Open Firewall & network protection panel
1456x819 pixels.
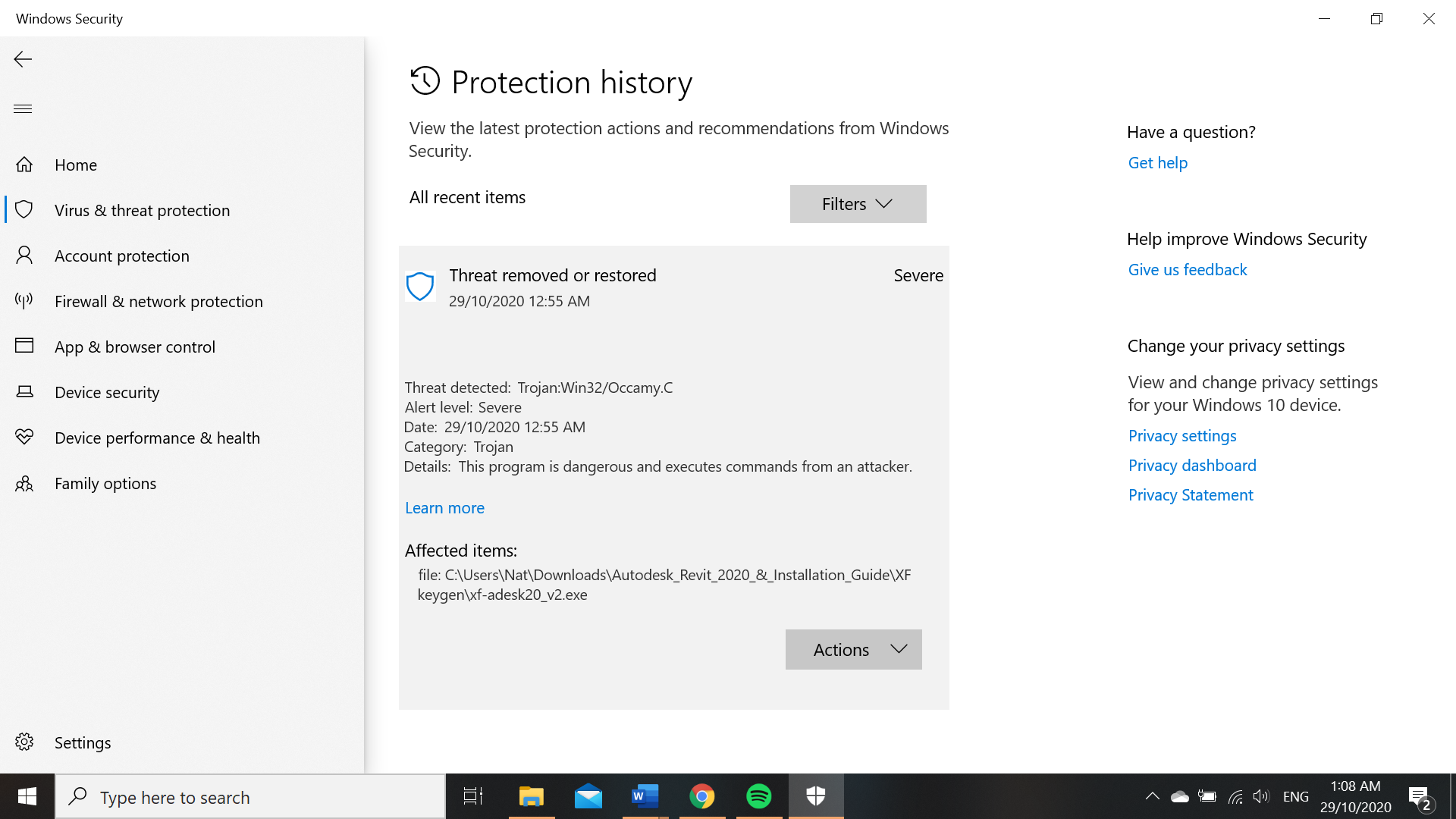[158, 300]
